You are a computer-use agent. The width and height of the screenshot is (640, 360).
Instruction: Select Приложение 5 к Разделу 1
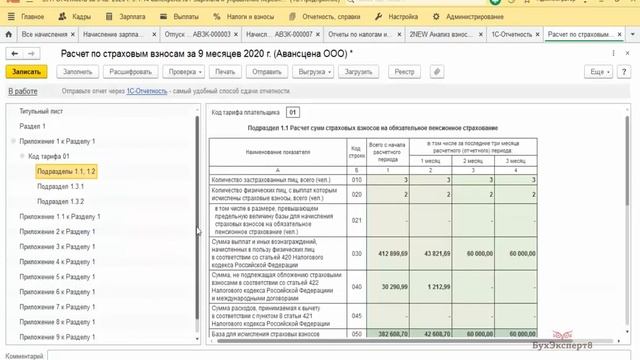[x=57, y=277]
